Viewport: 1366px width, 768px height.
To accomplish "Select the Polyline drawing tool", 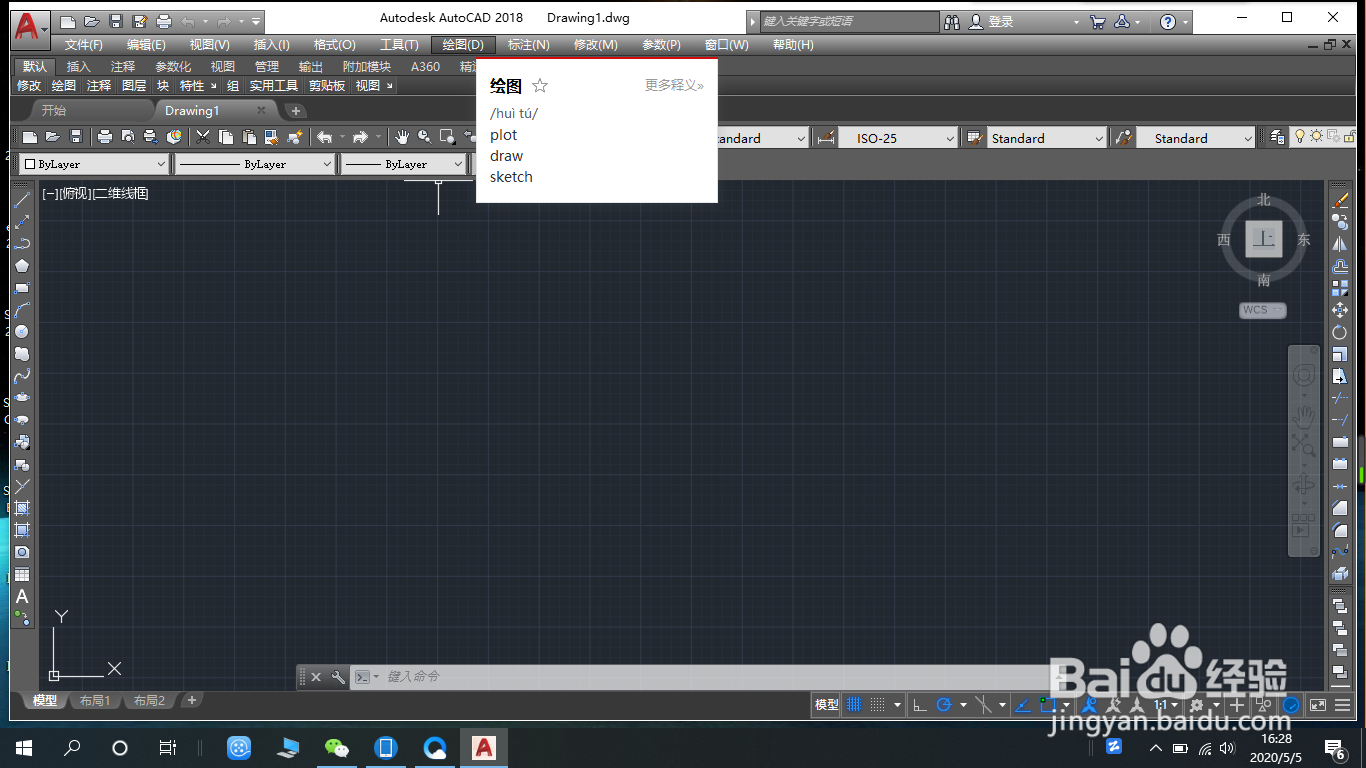I will point(22,244).
